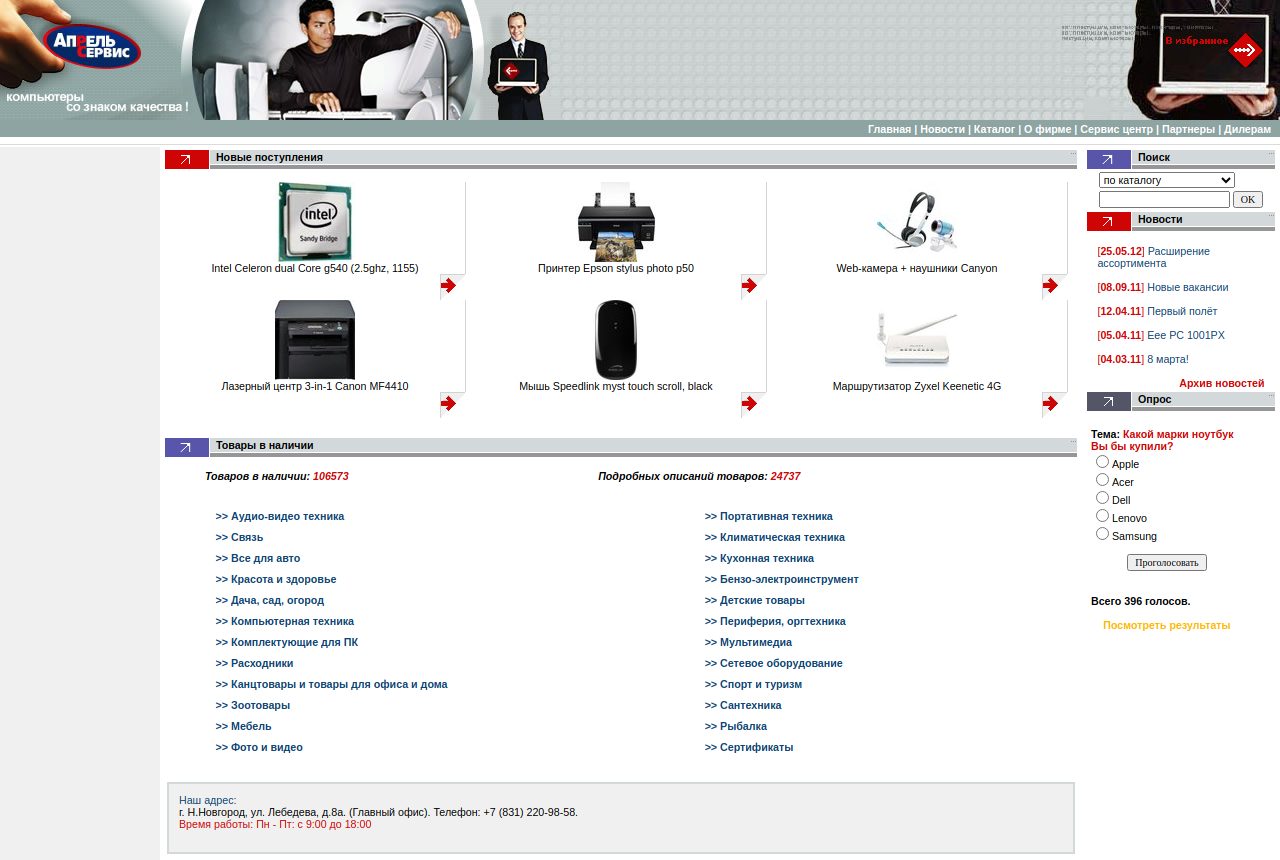Click the red arrow under Epson stylus photo p50
The width and height of the screenshot is (1280, 860).
749,286
